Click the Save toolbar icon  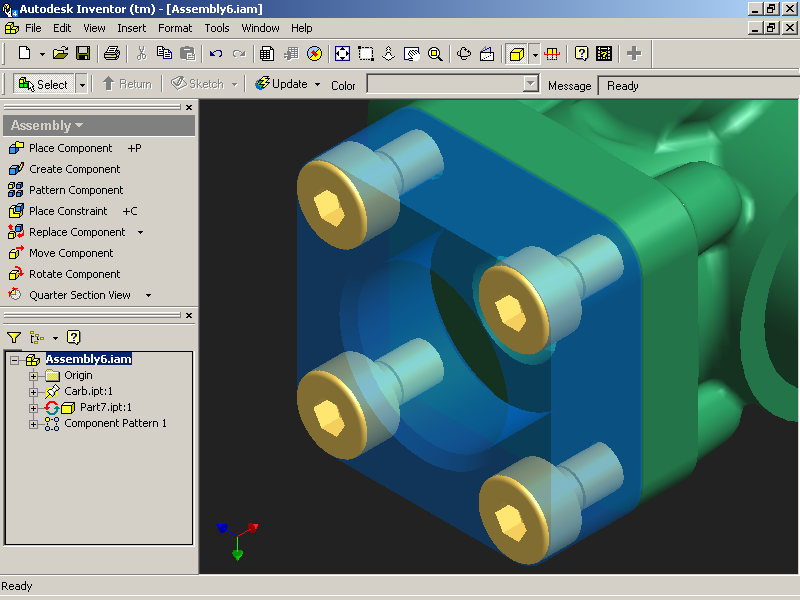point(83,53)
